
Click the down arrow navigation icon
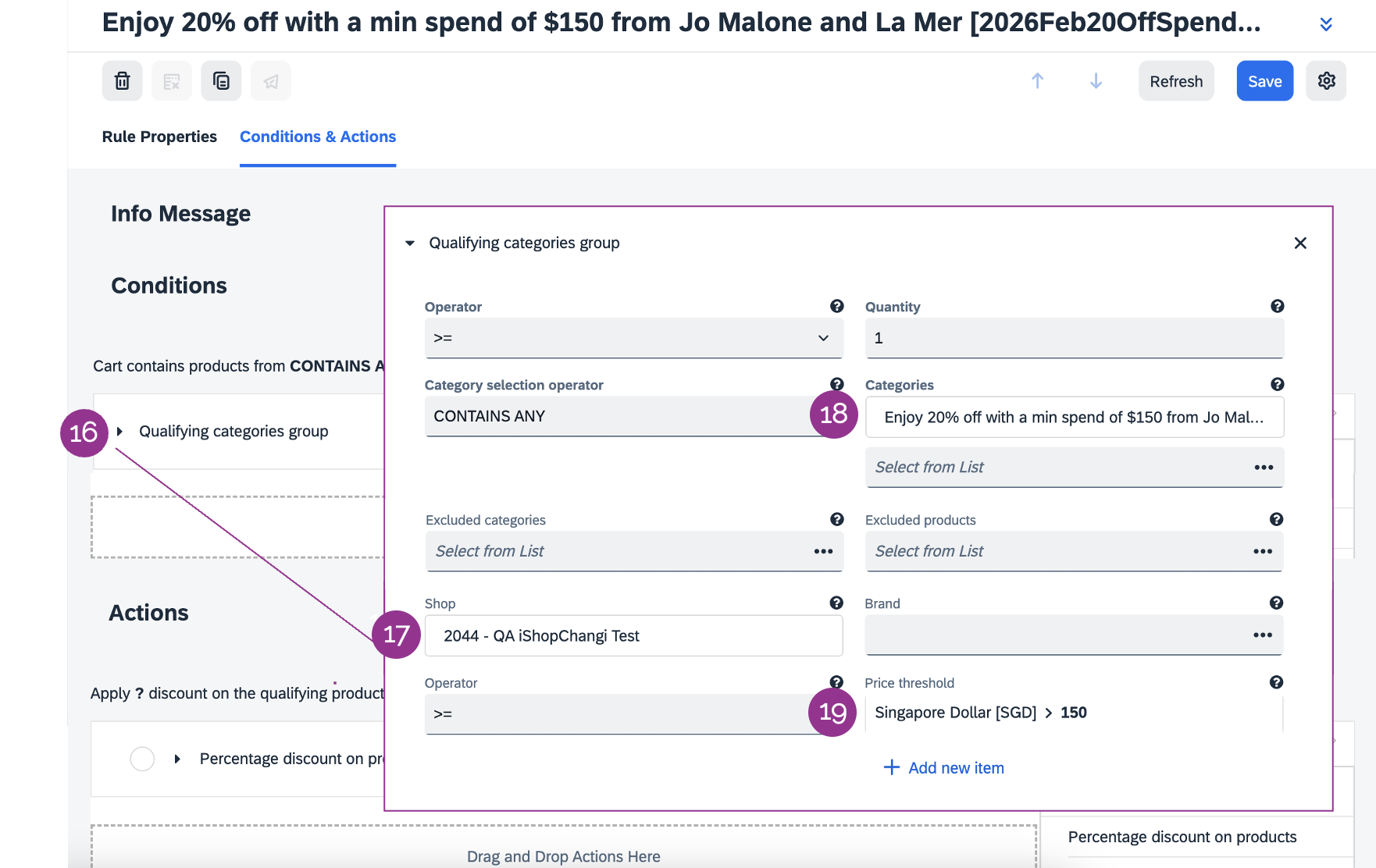click(x=1096, y=81)
